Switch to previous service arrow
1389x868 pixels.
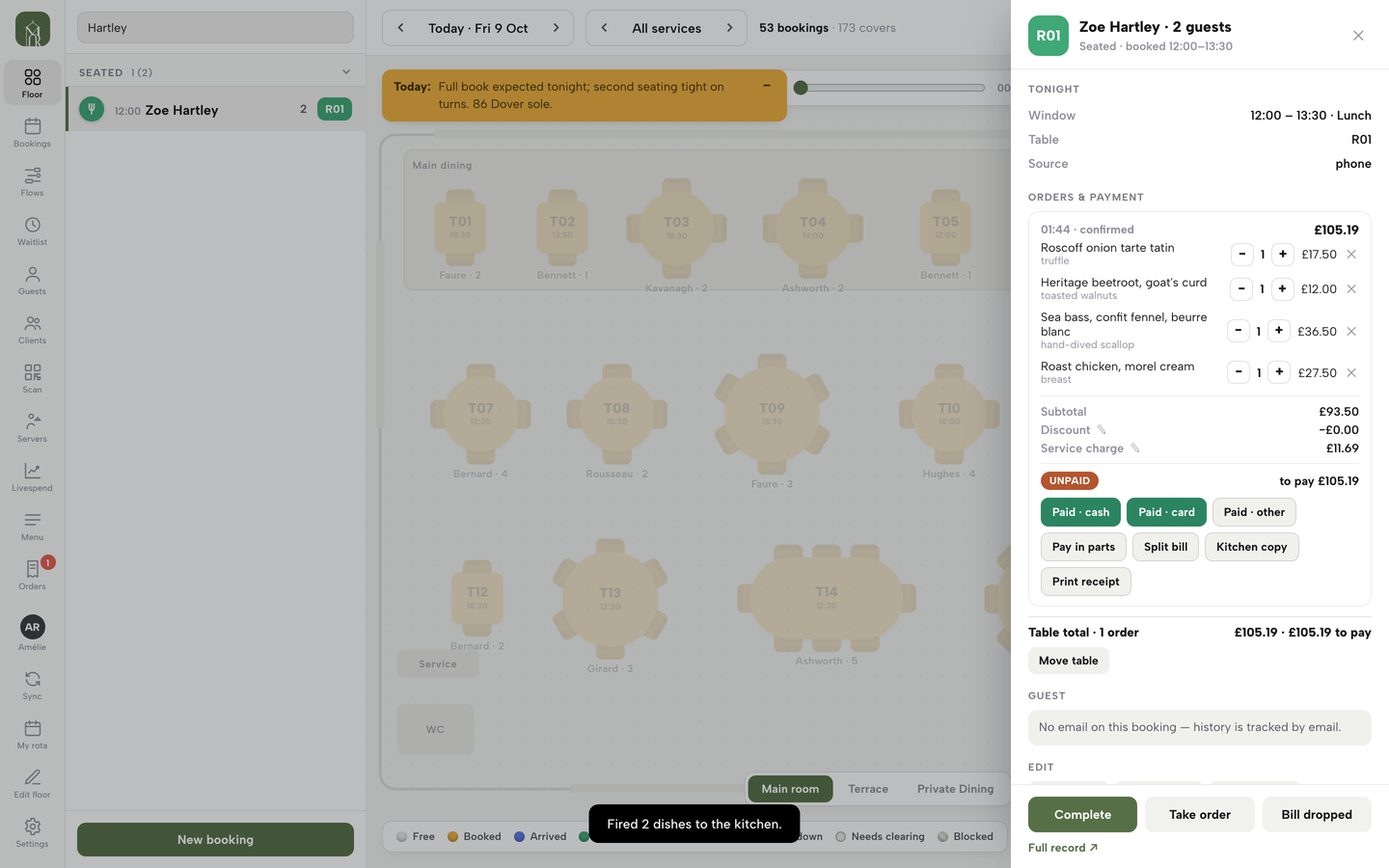(x=605, y=28)
